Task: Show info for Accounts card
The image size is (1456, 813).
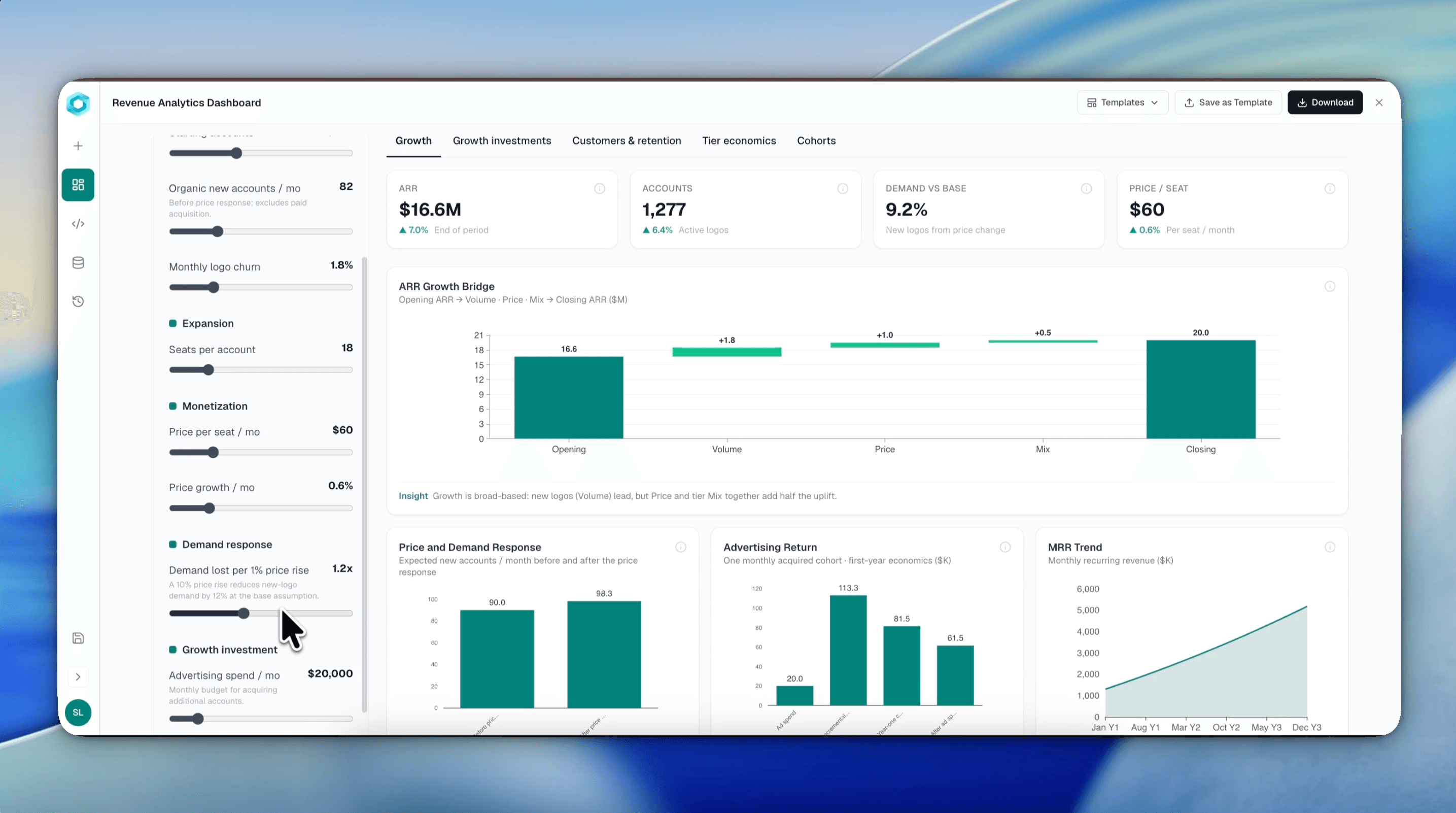Action: pyautogui.click(x=843, y=189)
